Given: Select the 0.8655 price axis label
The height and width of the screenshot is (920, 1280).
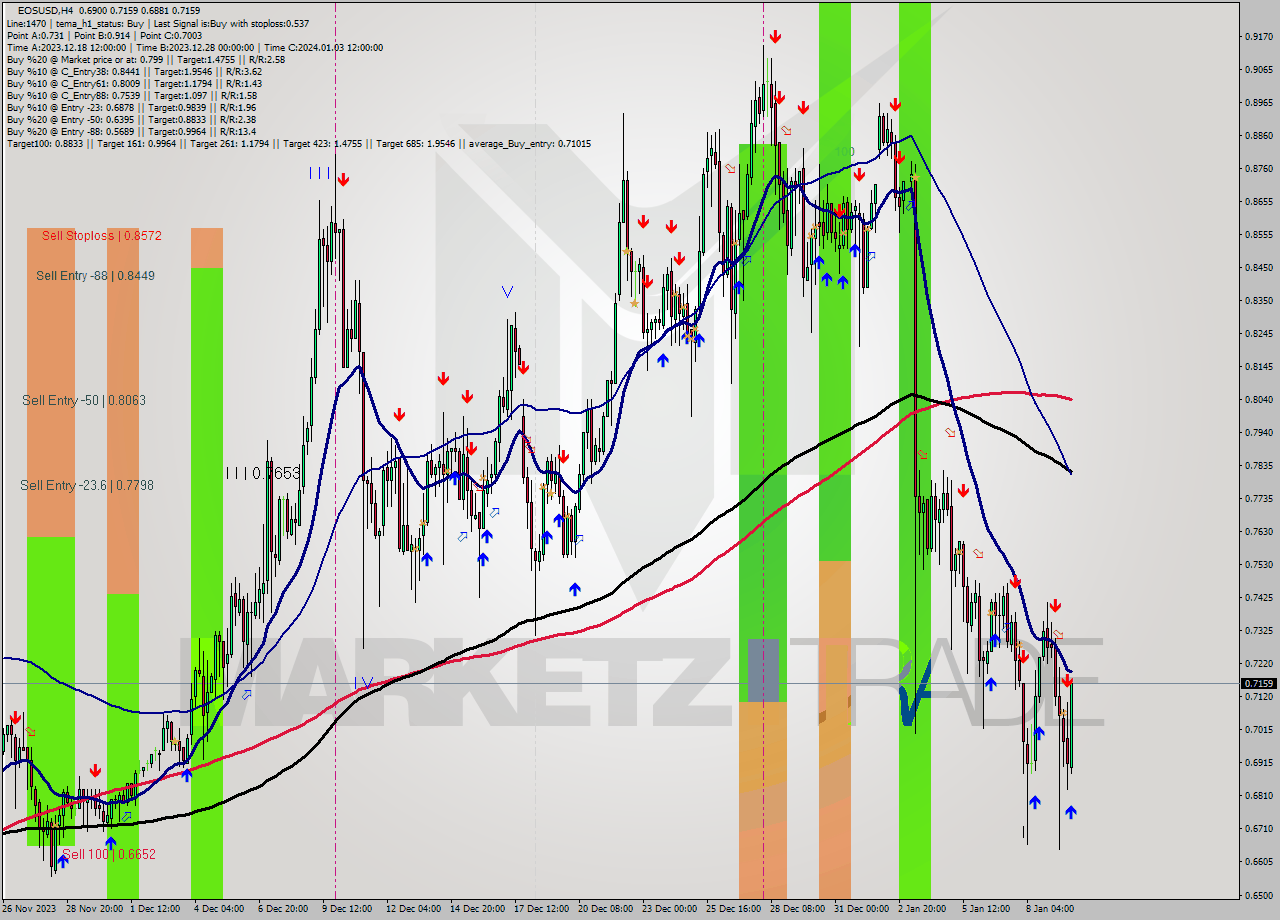Looking at the screenshot, I should pyautogui.click(x=1259, y=202).
